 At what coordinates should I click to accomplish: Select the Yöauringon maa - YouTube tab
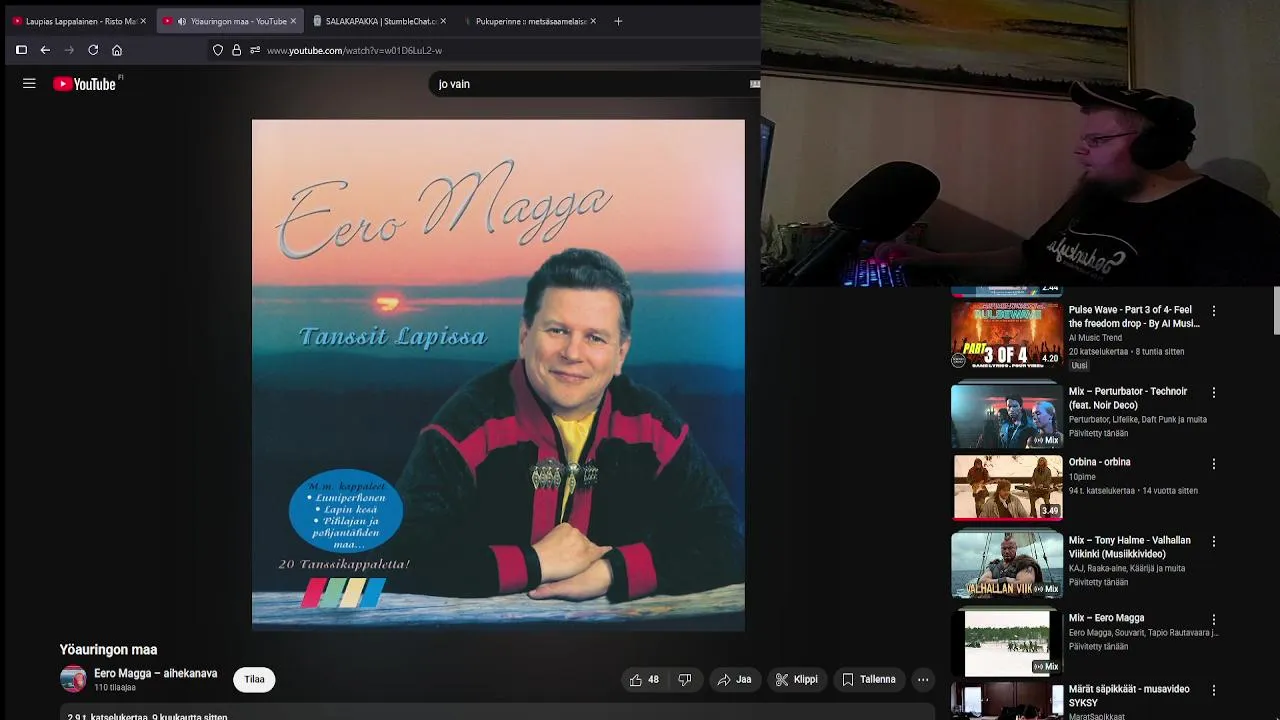coord(230,21)
